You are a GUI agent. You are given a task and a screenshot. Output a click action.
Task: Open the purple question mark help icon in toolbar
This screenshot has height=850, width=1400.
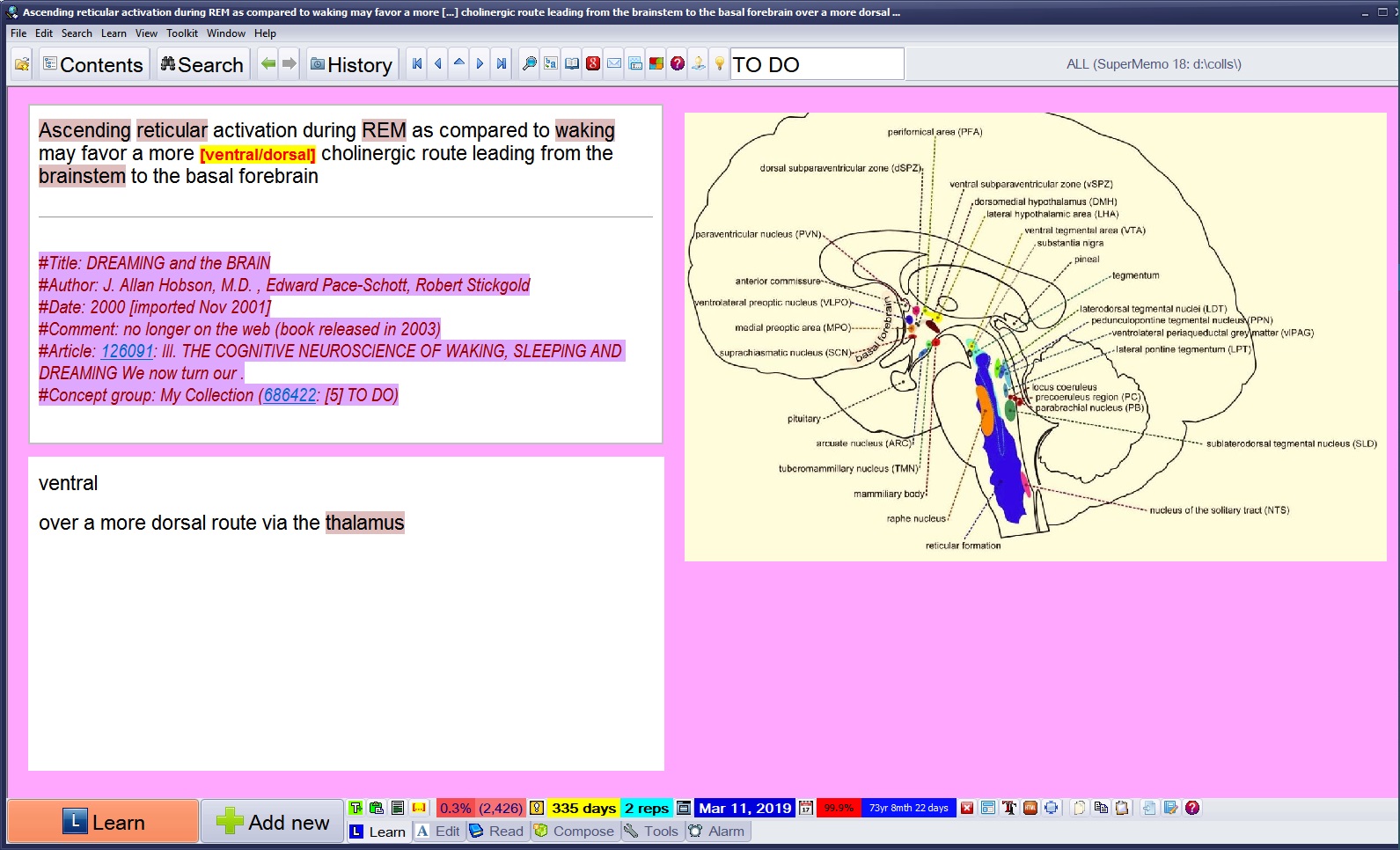pyautogui.click(x=677, y=64)
